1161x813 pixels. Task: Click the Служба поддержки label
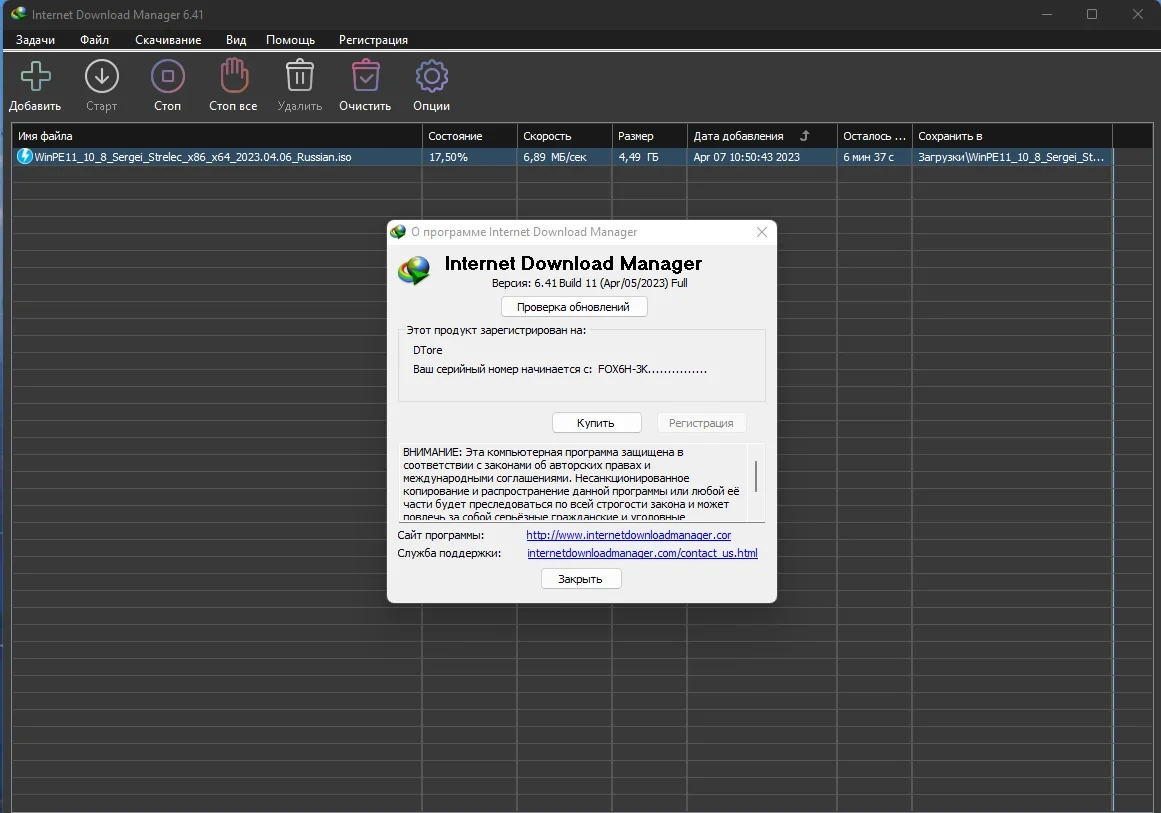449,553
